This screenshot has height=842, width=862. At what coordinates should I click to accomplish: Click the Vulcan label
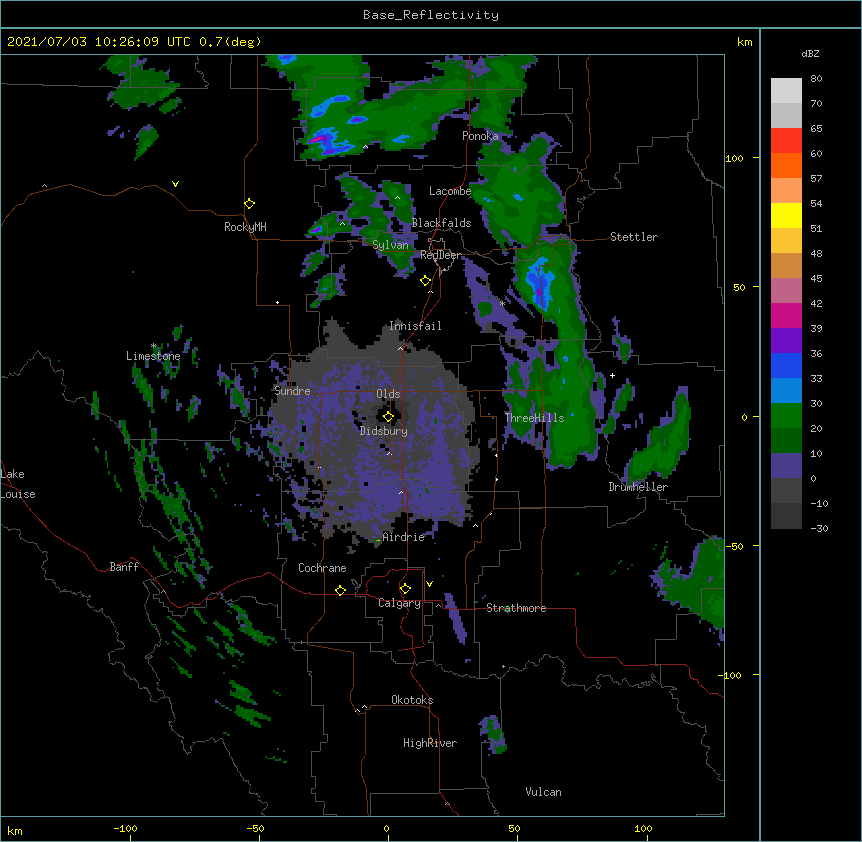coord(543,792)
